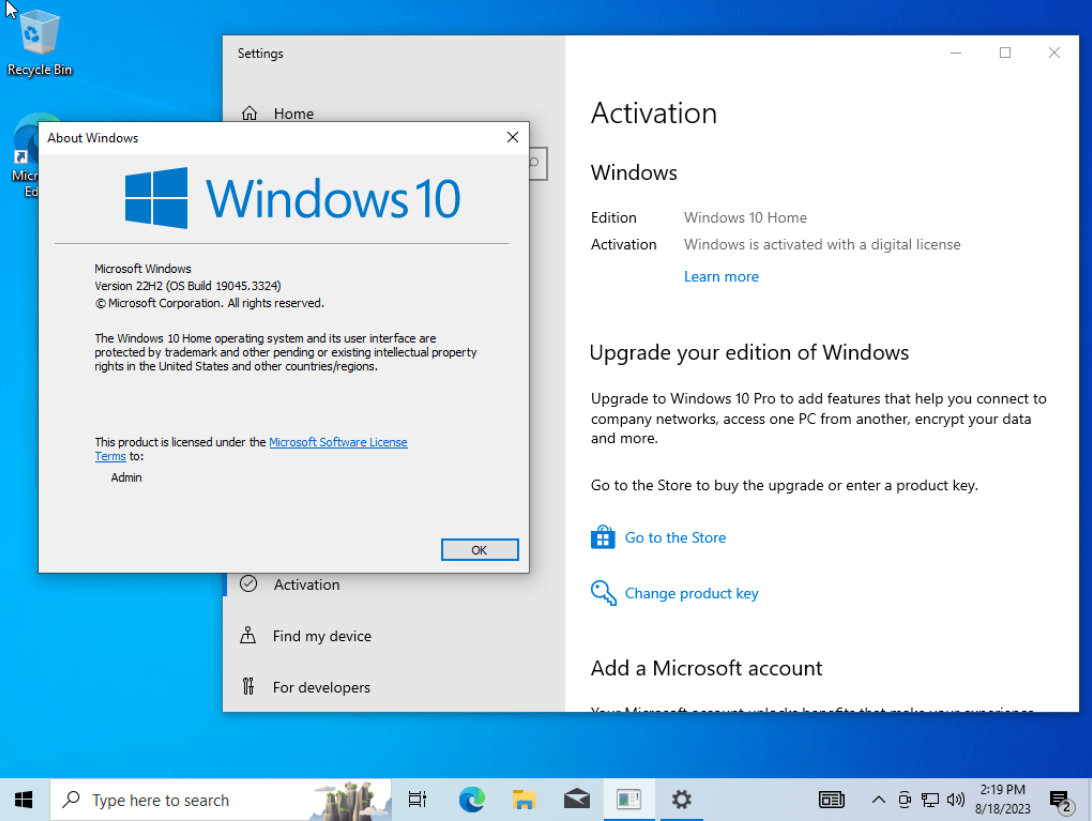Open Recycle Bin desktop icon
This screenshot has height=821, width=1092.
40,43
